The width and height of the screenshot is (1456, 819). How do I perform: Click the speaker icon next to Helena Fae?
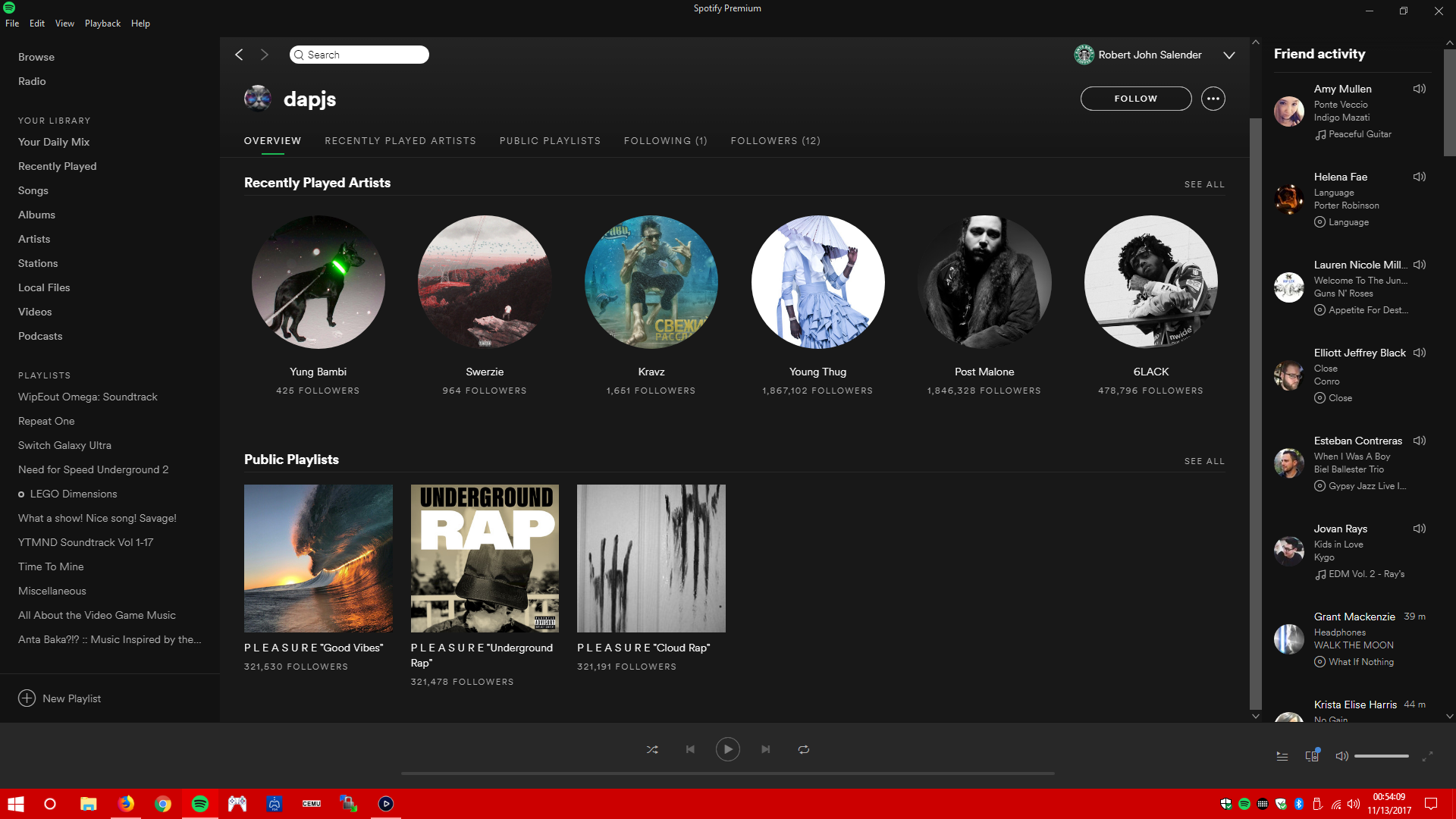(1420, 177)
